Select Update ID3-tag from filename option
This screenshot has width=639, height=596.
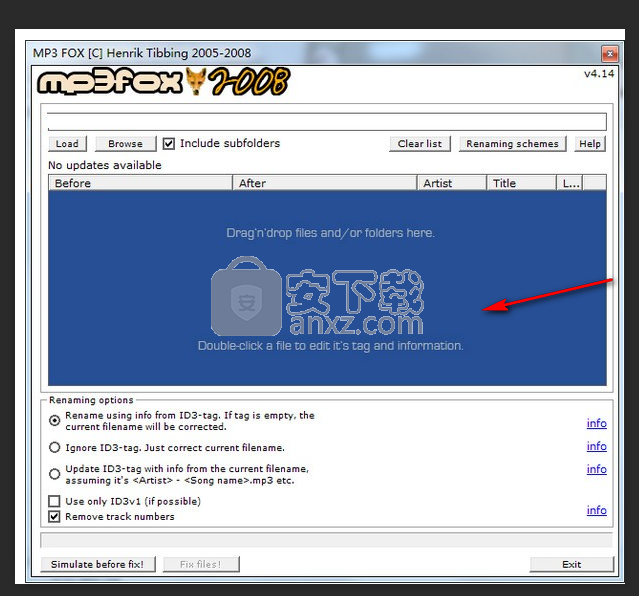54,474
